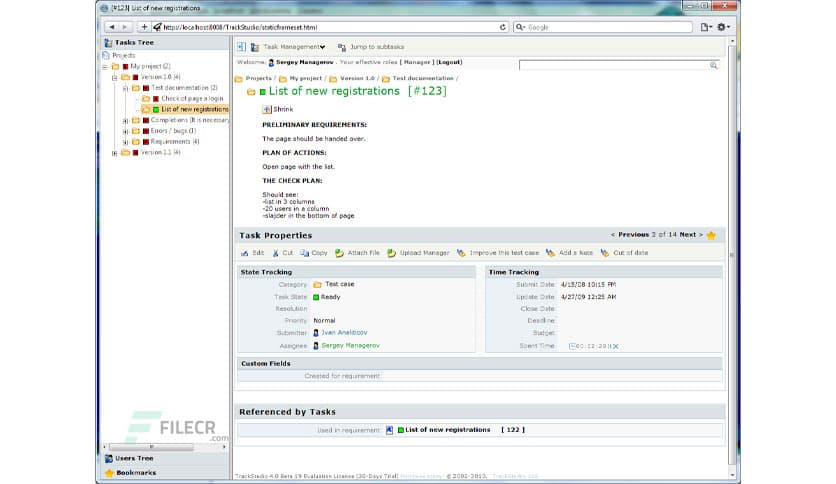This screenshot has height=484, width=836.
Task: Click Attach File in the task toolbar
Action: (357, 253)
